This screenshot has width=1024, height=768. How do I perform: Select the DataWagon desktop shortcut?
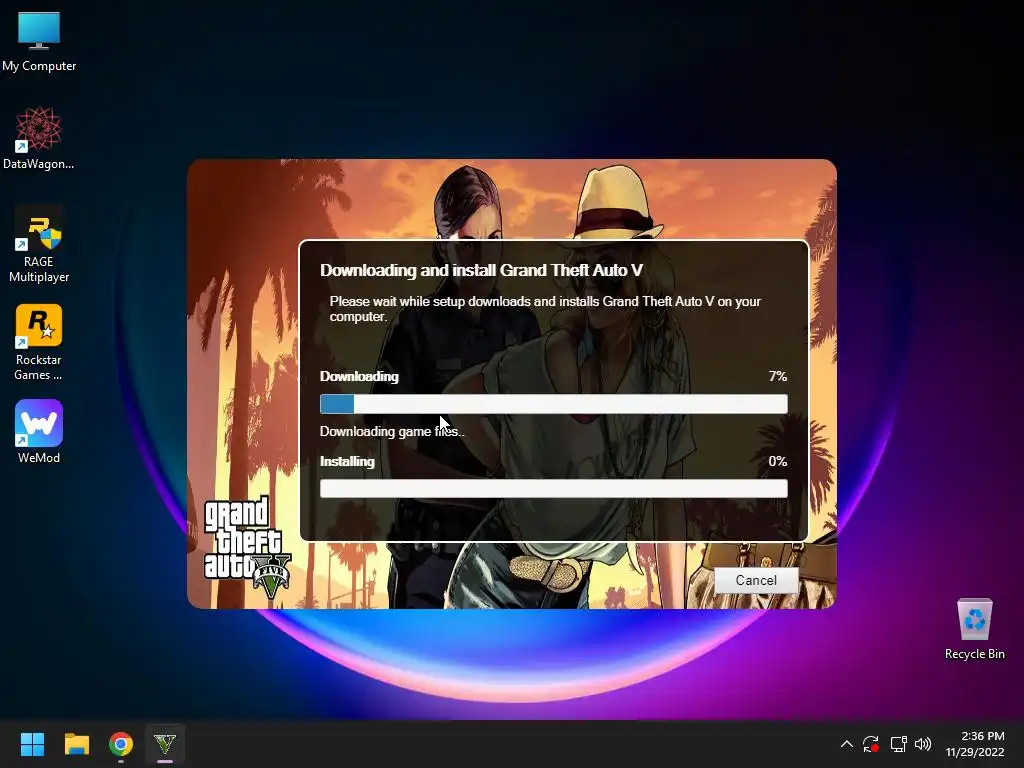39,138
